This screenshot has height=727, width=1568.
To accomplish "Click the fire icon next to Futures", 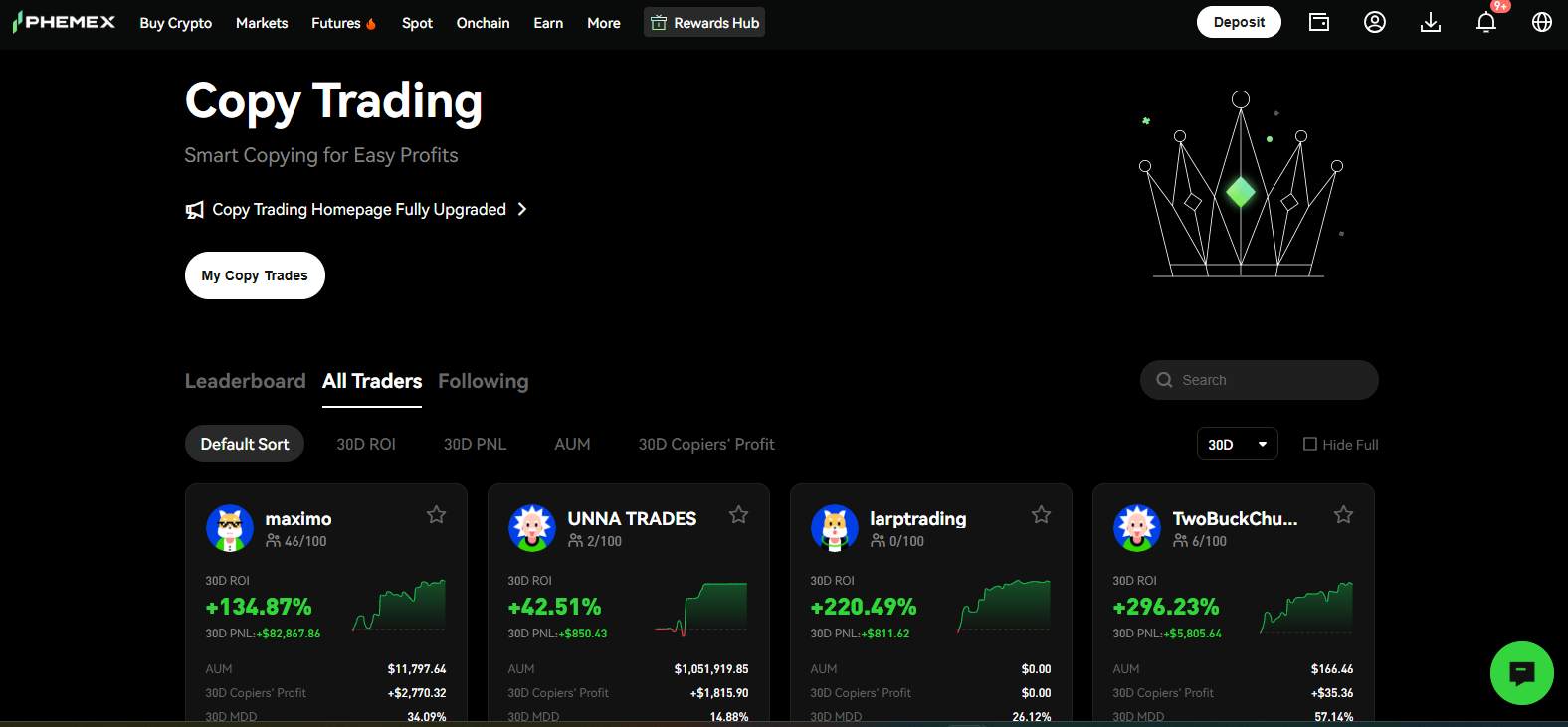I will coord(371,23).
